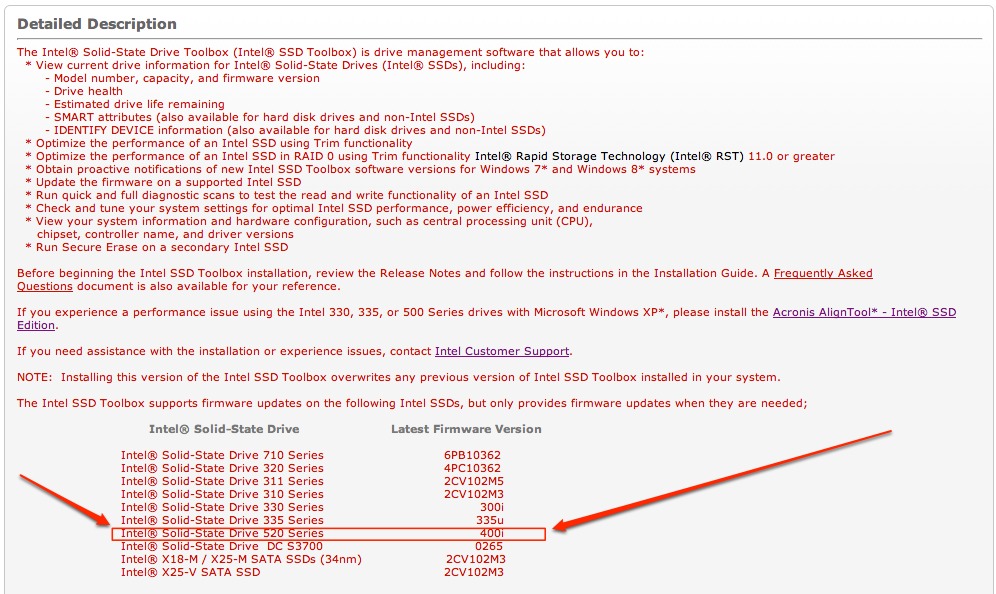Select Intel Solid-State Drive DC S3700 row
Image resolution: width=996 pixels, height=594 pixels.
(x=311, y=546)
